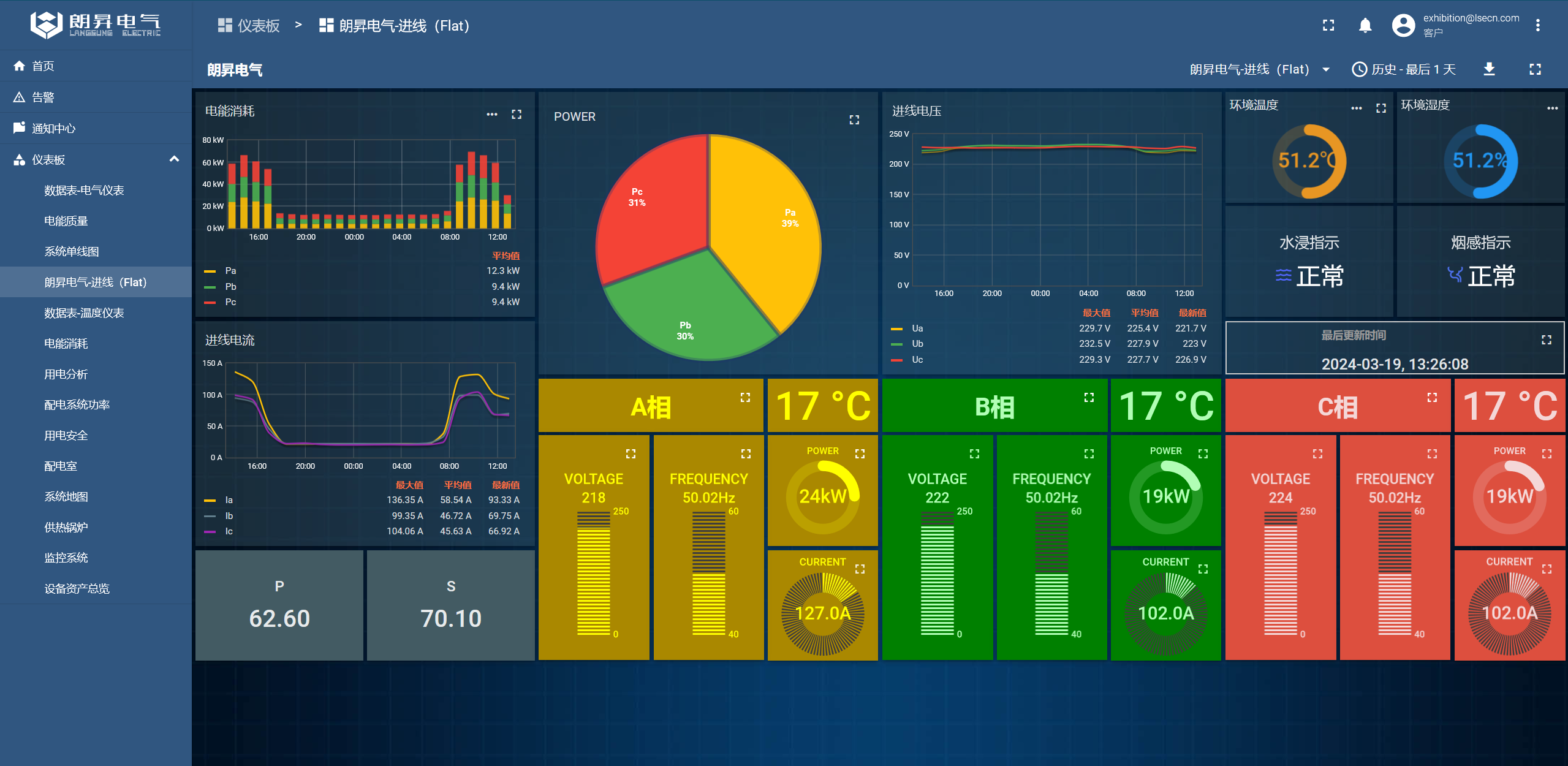The height and width of the screenshot is (766, 1568).
Task: Maximize the POWER pie chart widget
Action: click(x=854, y=120)
